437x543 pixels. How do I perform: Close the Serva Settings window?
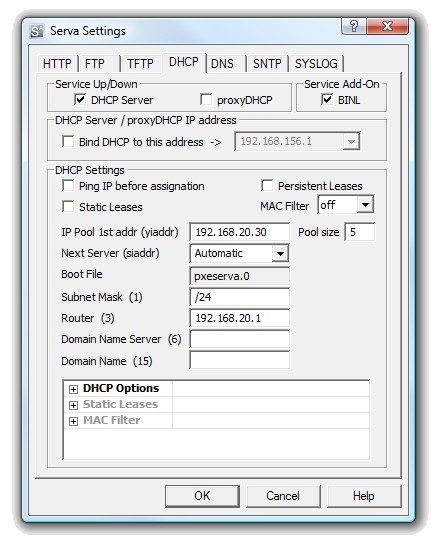coord(387,26)
